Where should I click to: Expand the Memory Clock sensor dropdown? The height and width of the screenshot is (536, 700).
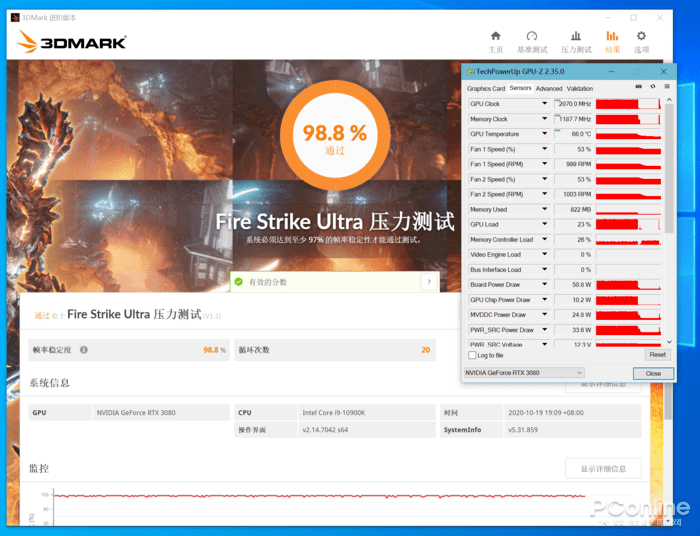point(545,119)
